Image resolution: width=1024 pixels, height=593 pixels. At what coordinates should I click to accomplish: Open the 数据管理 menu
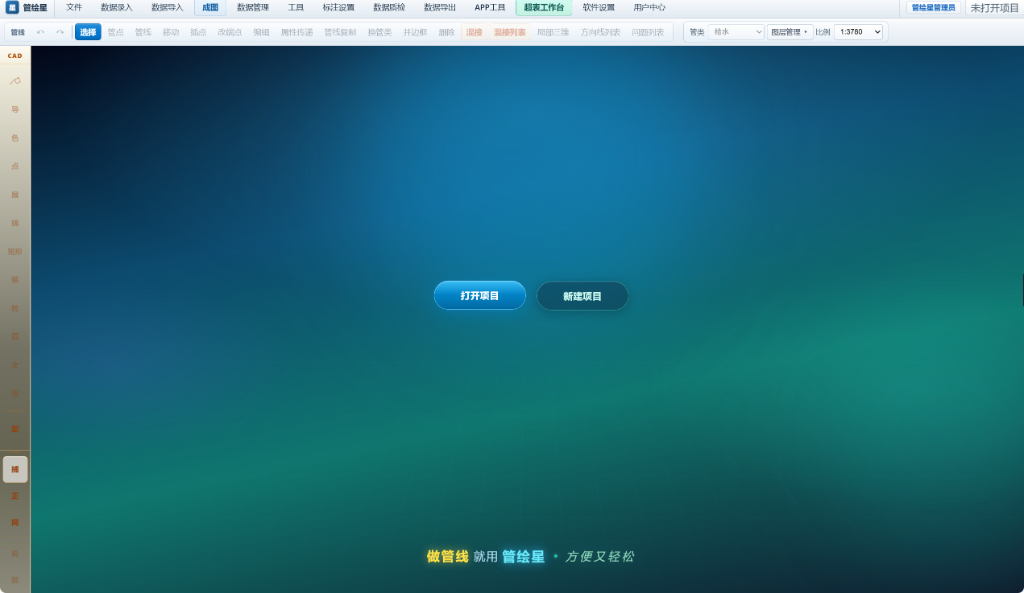[x=253, y=8]
